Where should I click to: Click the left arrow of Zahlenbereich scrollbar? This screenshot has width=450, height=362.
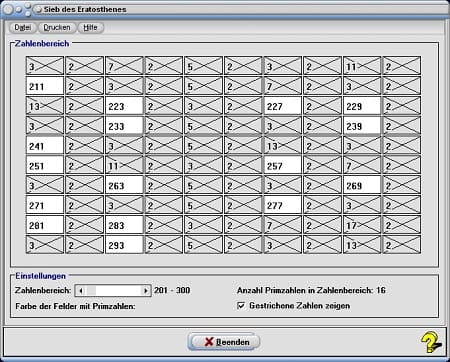[80, 291]
